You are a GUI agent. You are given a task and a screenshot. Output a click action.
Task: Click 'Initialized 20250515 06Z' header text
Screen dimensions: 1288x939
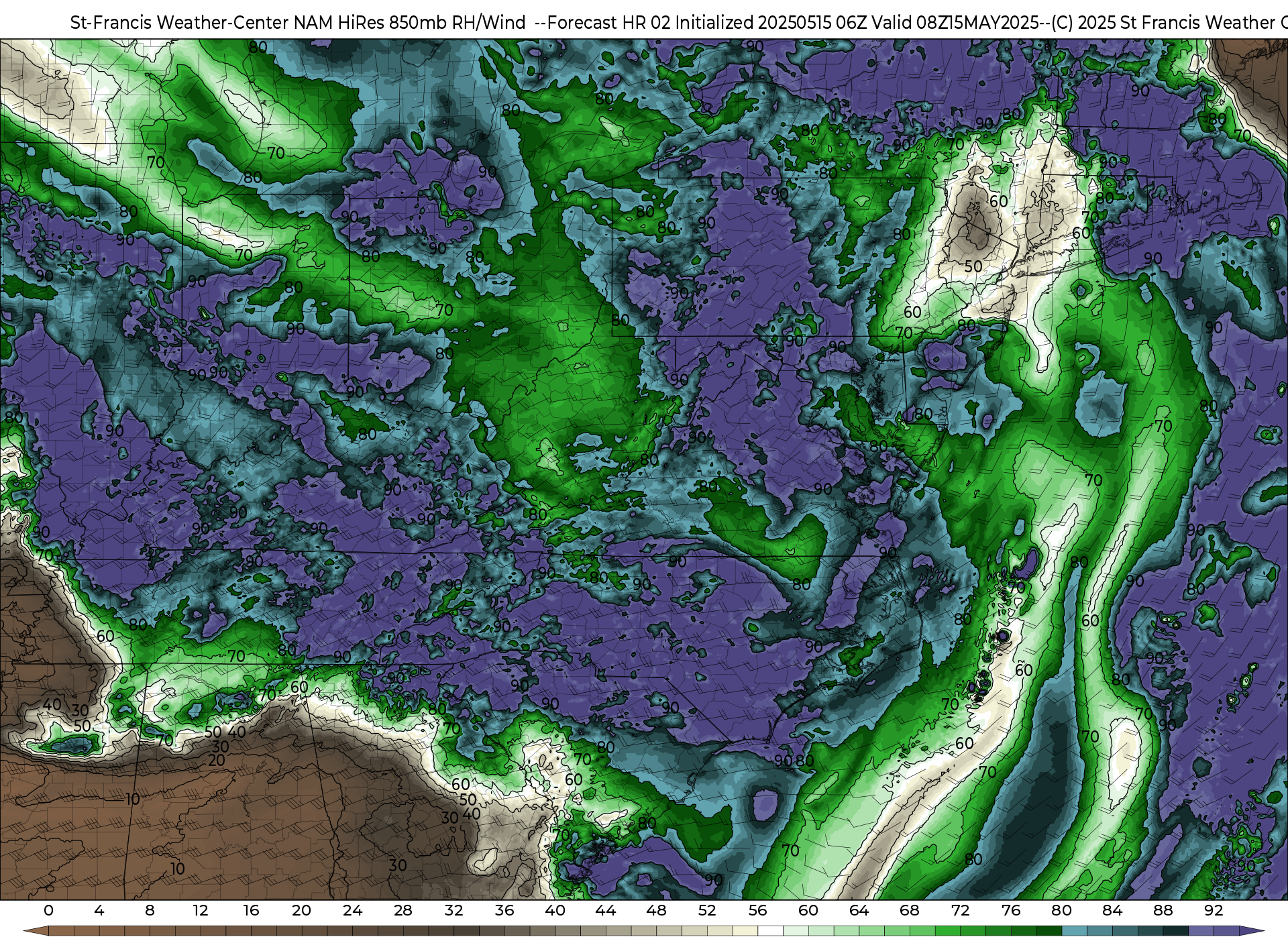pyautogui.click(x=771, y=23)
